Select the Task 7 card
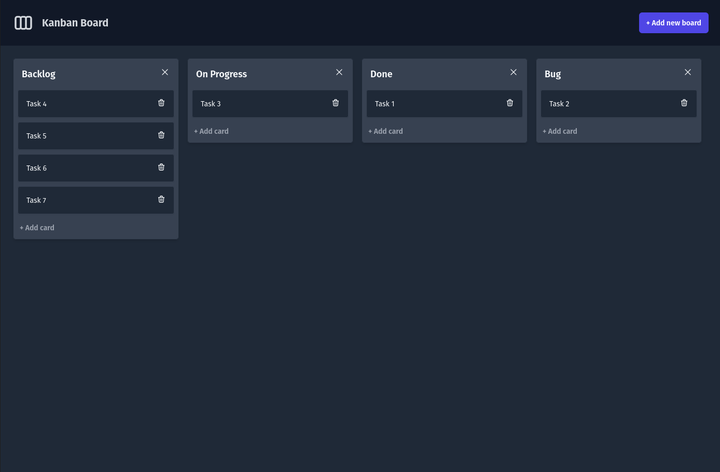The height and width of the screenshot is (472, 720). point(96,200)
